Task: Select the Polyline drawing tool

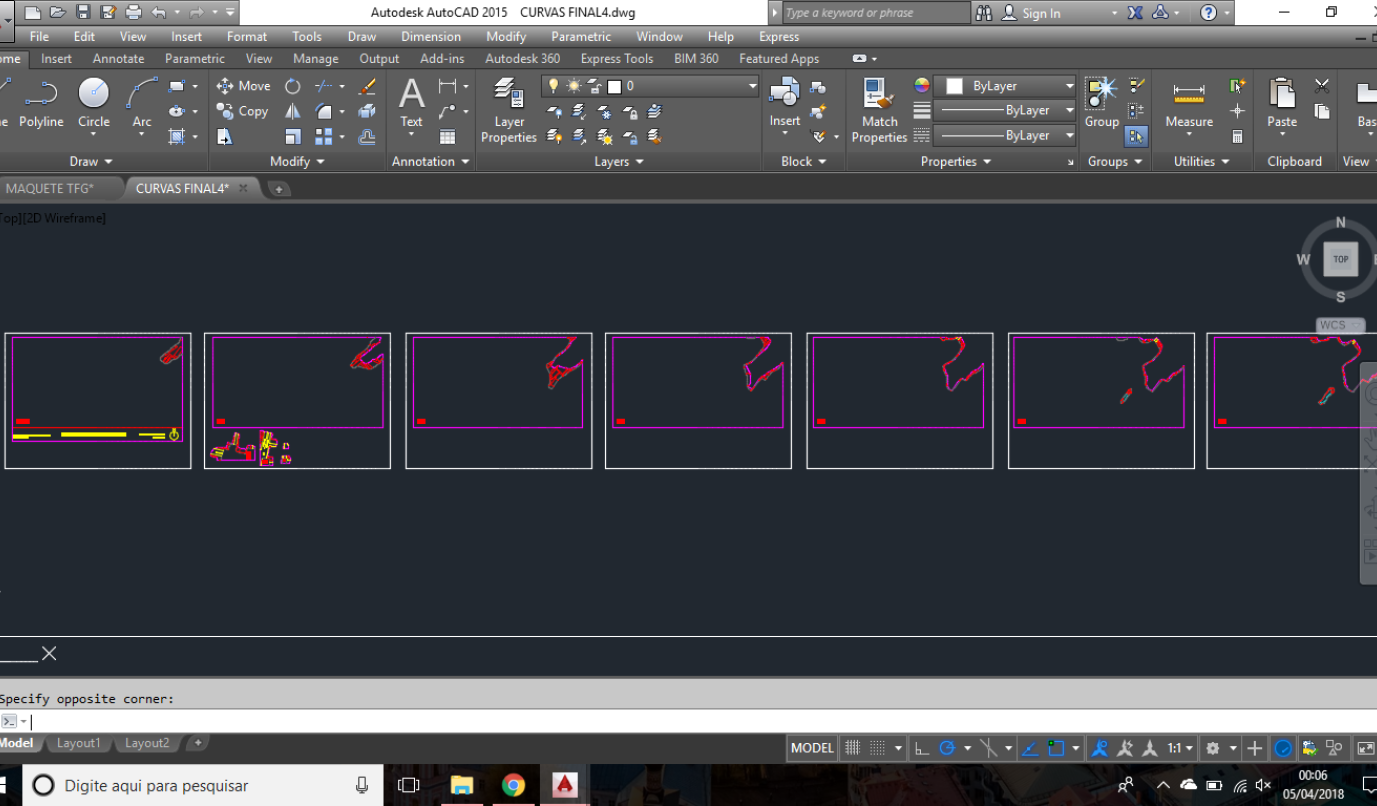Action: [41, 104]
